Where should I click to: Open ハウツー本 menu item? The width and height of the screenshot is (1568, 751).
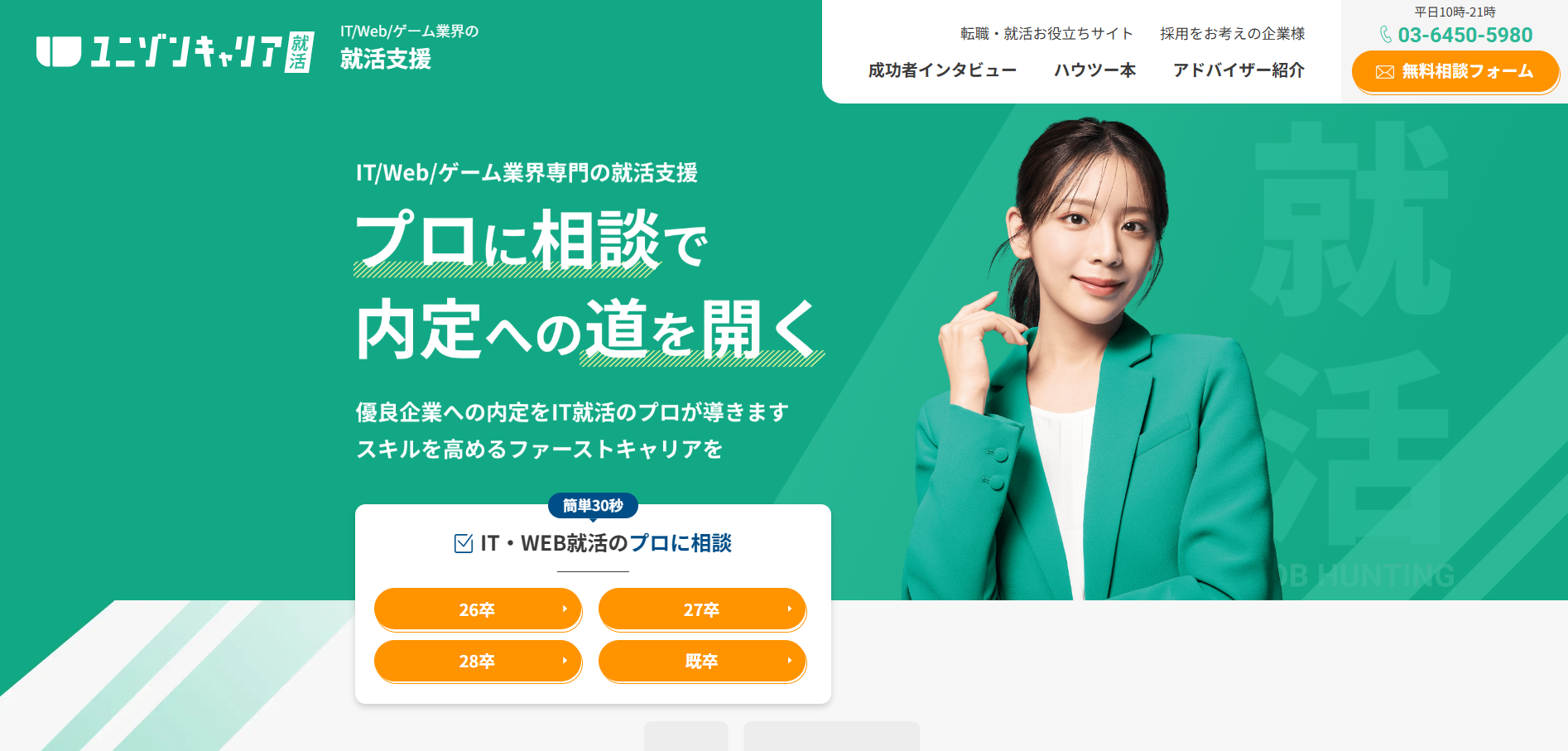pos(1094,70)
